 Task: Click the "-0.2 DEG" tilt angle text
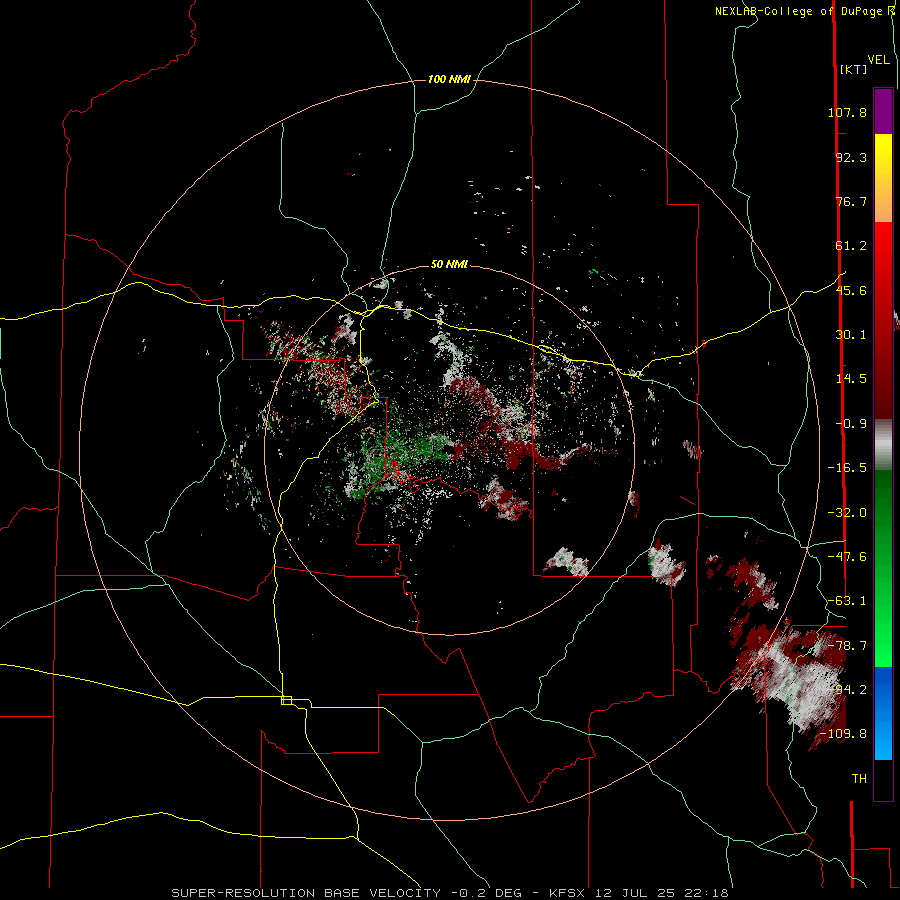click(487, 893)
